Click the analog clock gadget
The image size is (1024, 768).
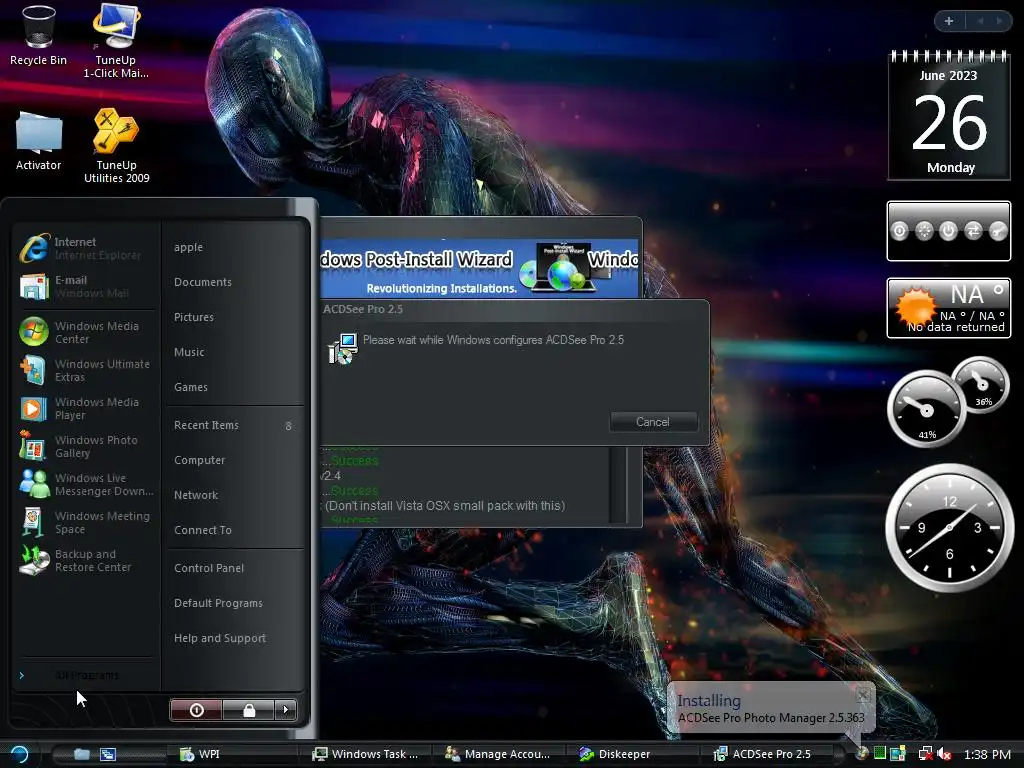(x=949, y=528)
